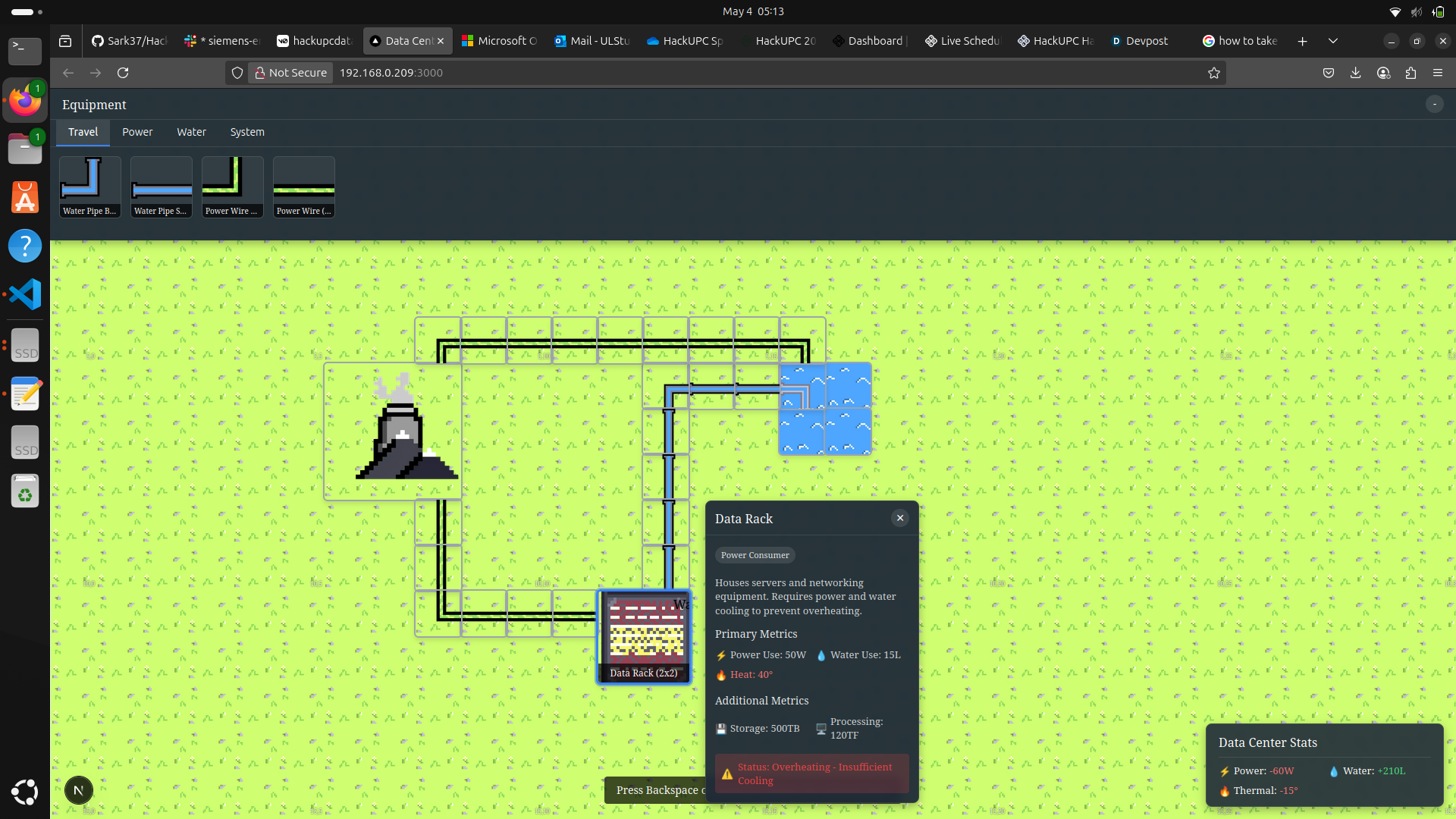Open the Firefox application menu
1456x819 pixels.
click(1437, 73)
